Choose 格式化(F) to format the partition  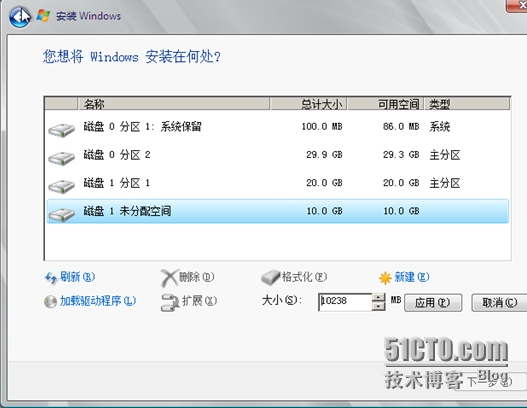coord(304,277)
